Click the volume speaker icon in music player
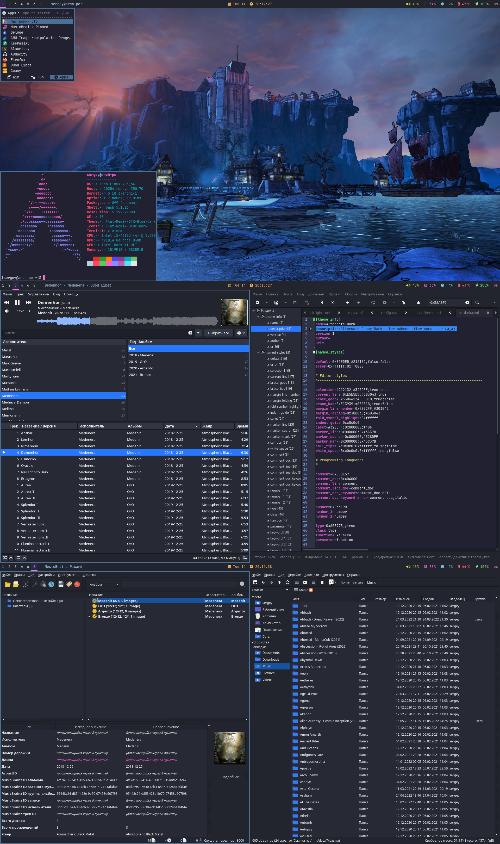Viewport: 500px width, 844px height. pyautogui.click(x=7, y=311)
